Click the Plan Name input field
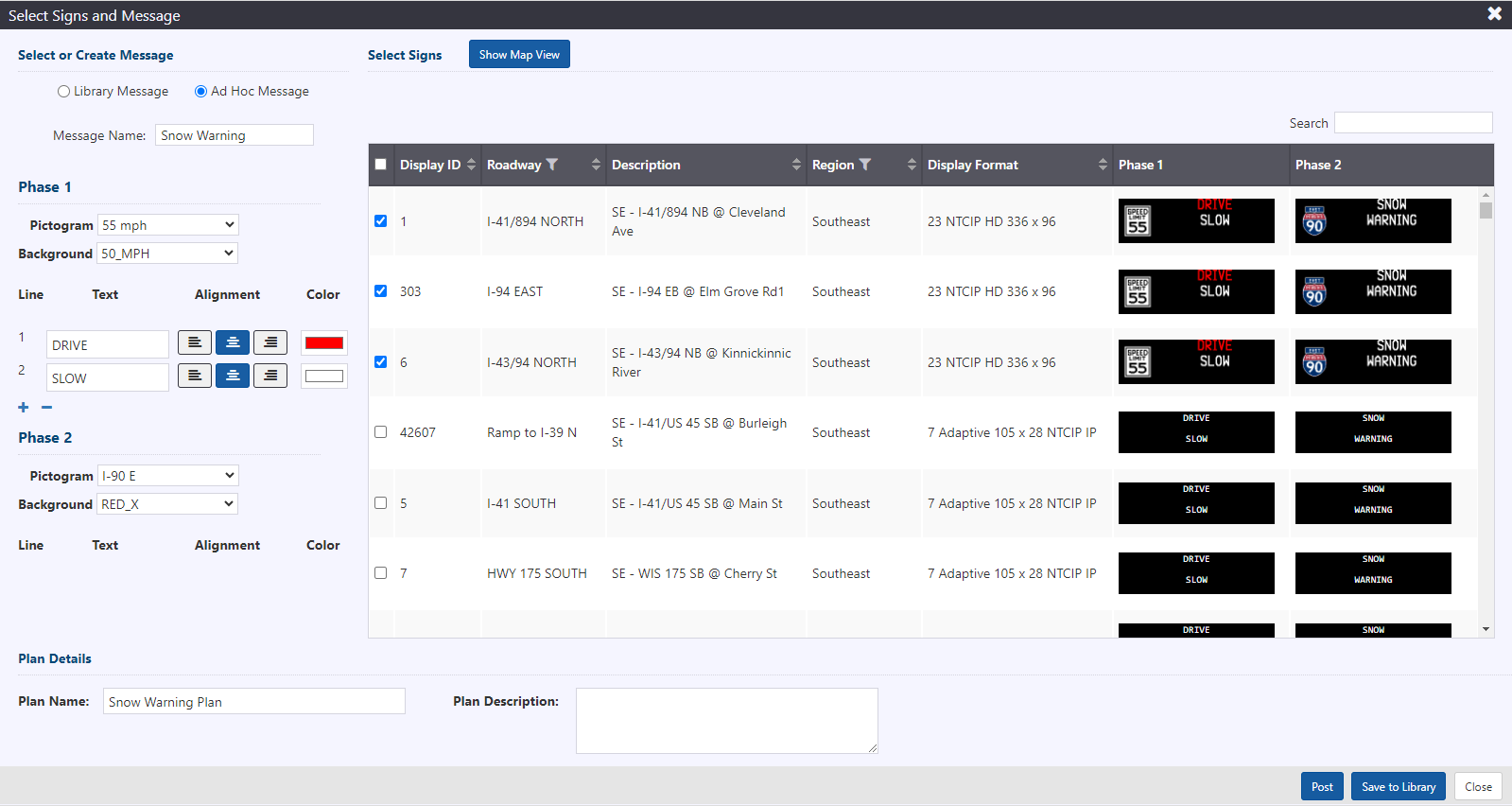 pyautogui.click(x=254, y=701)
